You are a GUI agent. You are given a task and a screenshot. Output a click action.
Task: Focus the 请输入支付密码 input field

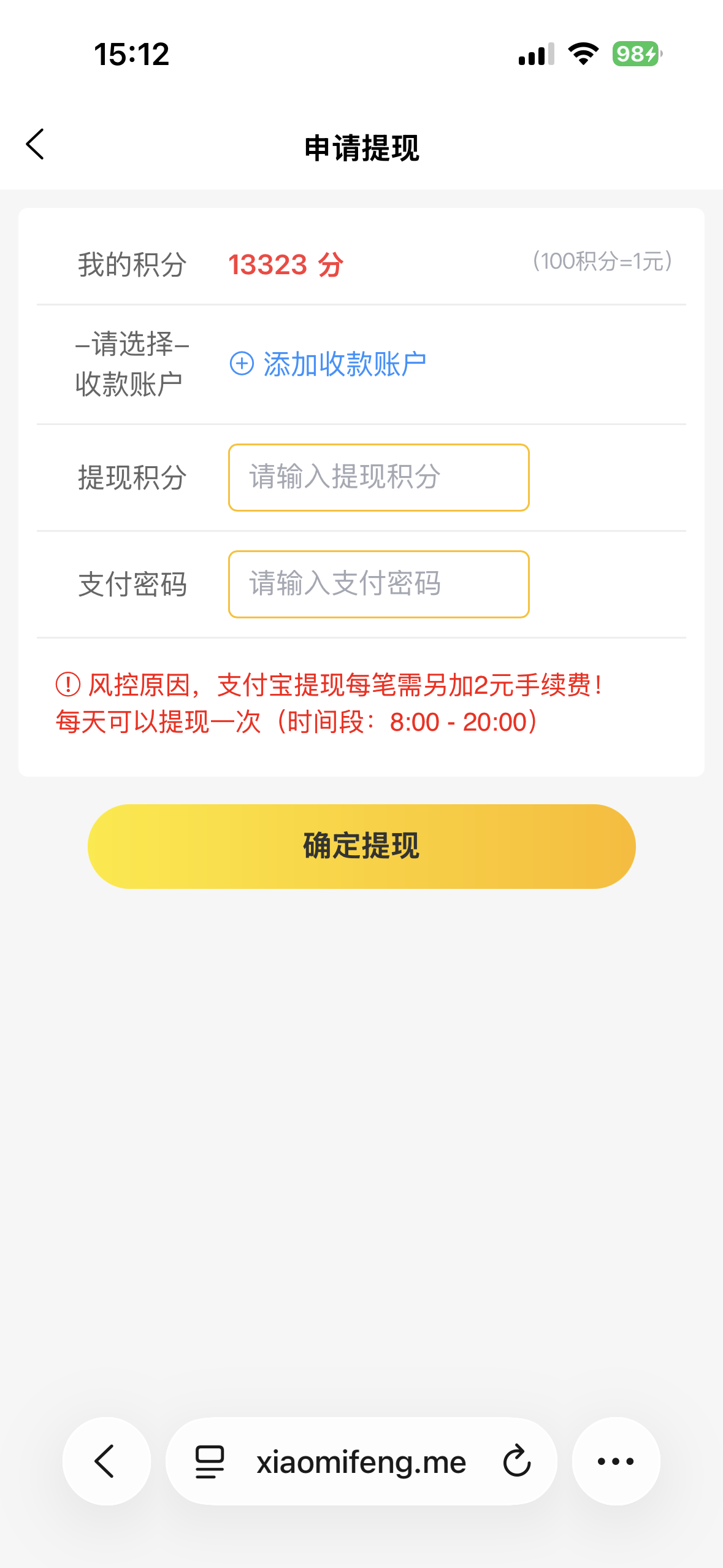(378, 584)
